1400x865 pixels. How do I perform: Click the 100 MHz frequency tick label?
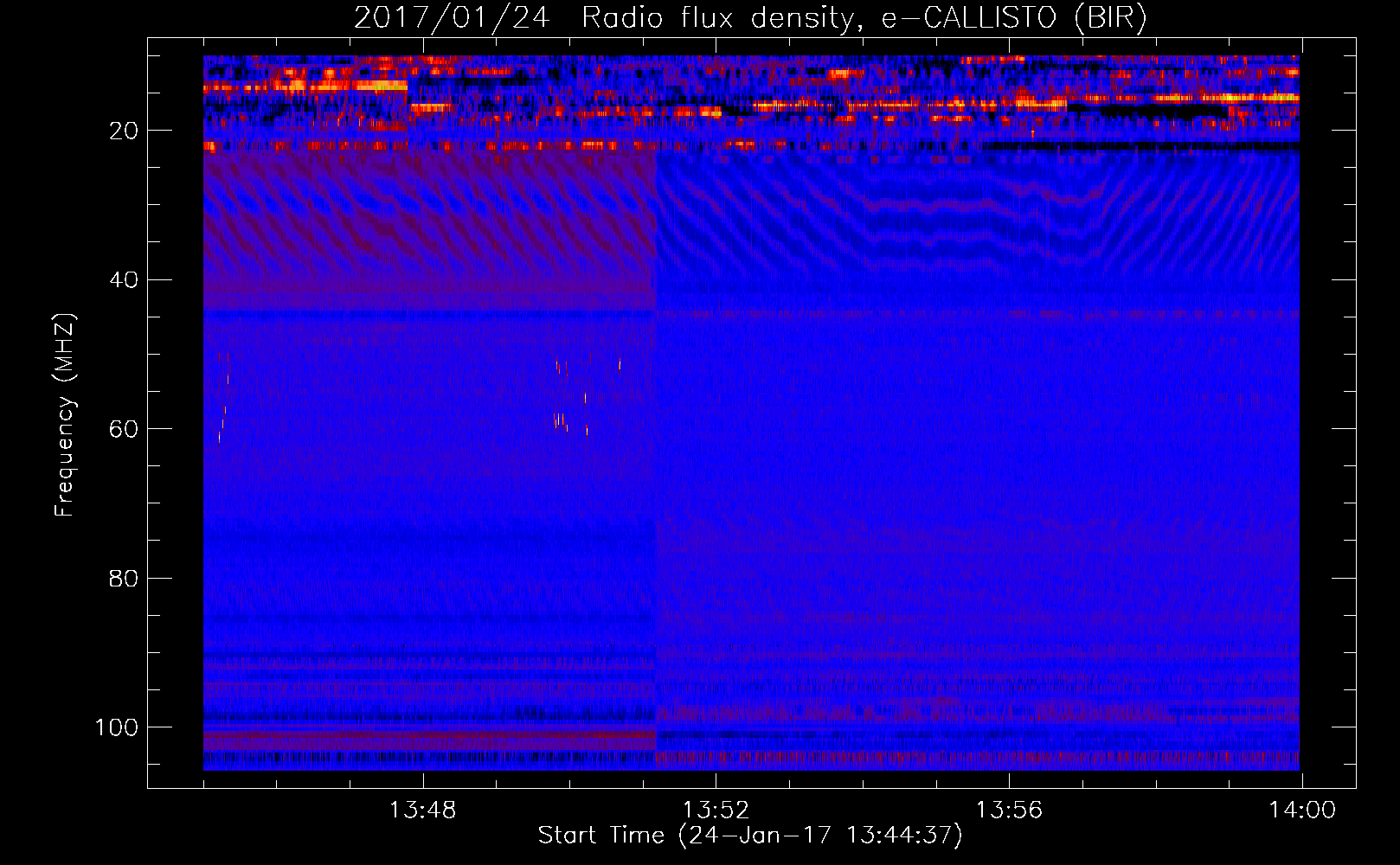tap(117, 727)
